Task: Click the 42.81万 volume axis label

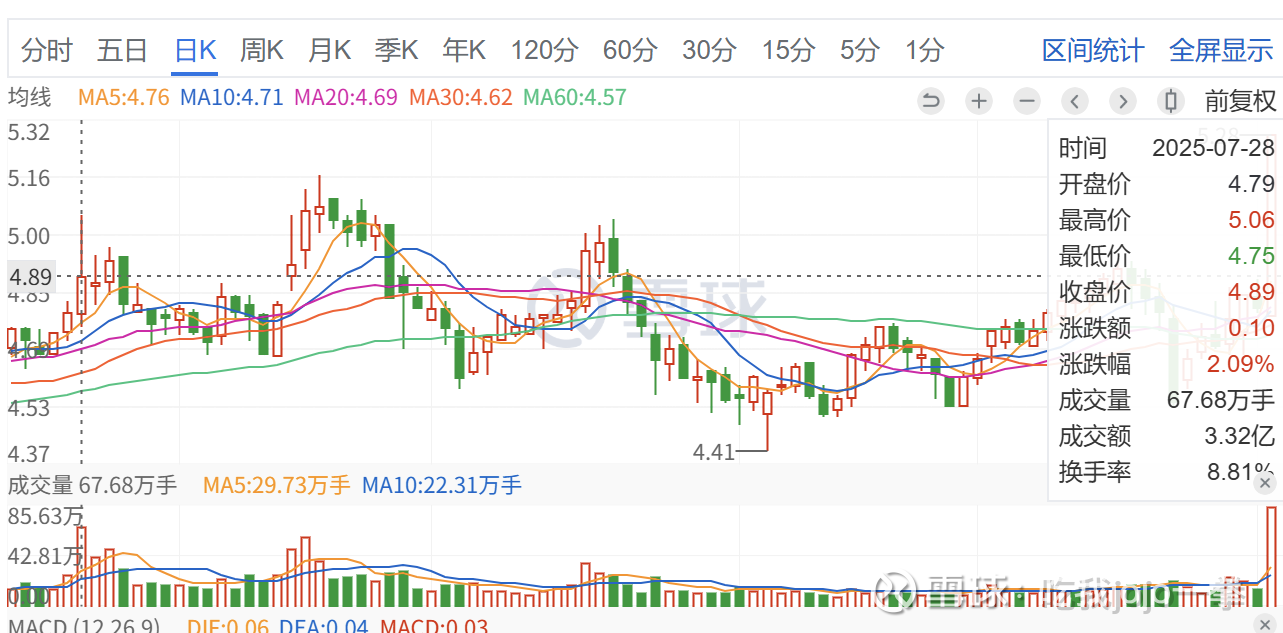Action: click(x=45, y=556)
